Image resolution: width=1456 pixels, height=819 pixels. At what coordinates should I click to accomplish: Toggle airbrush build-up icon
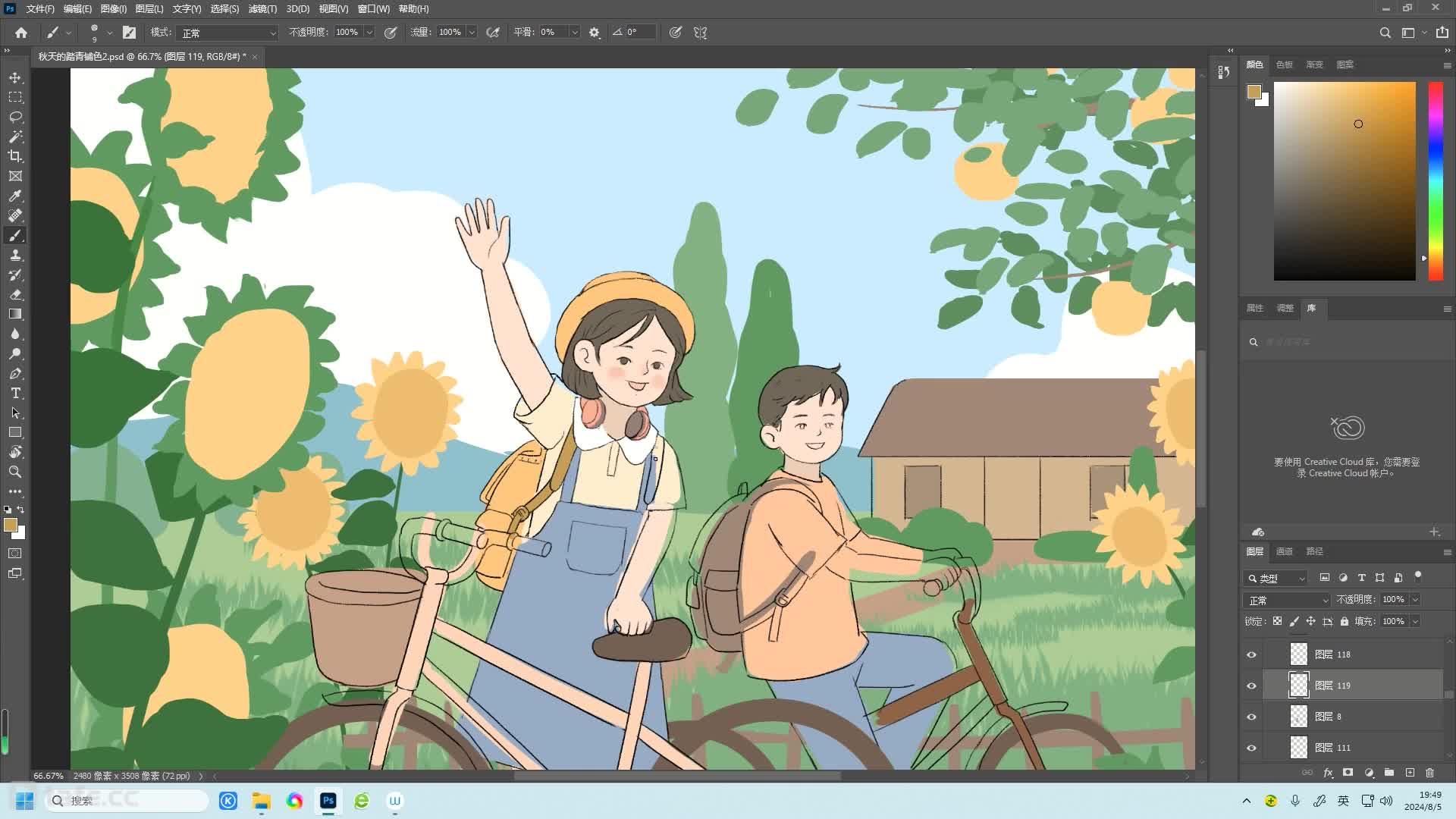coord(493,33)
